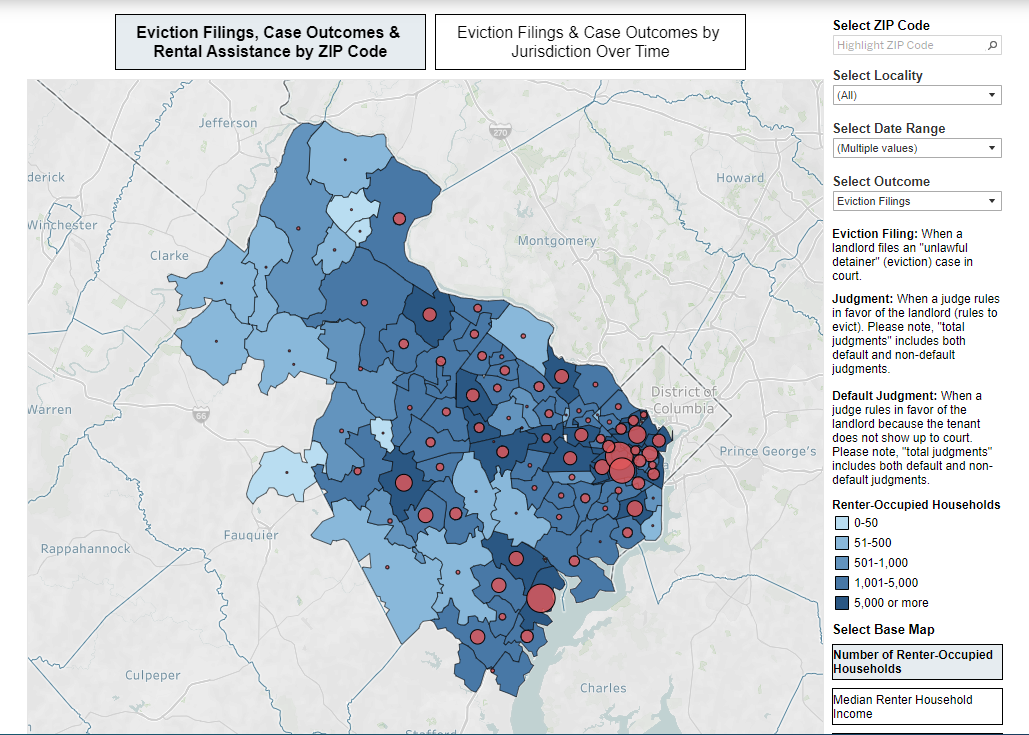Click the northernmost red eviction circle on map
Viewport: 1029px width, 735px height.
(x=398, y=218)
